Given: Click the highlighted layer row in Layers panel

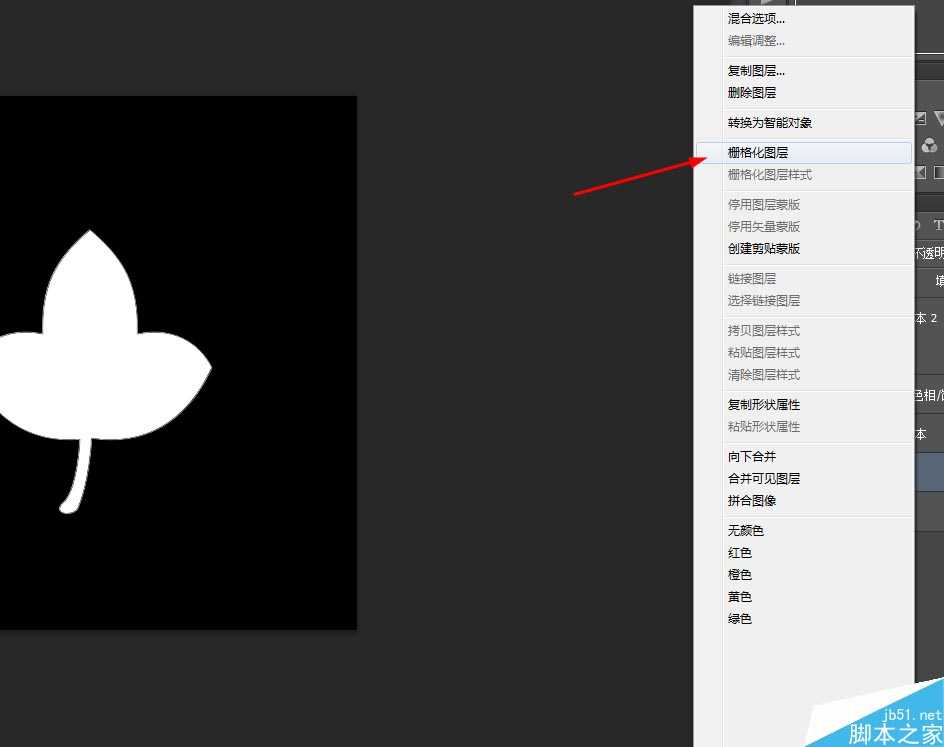Looking at the screenshot, I should point(929,475).
